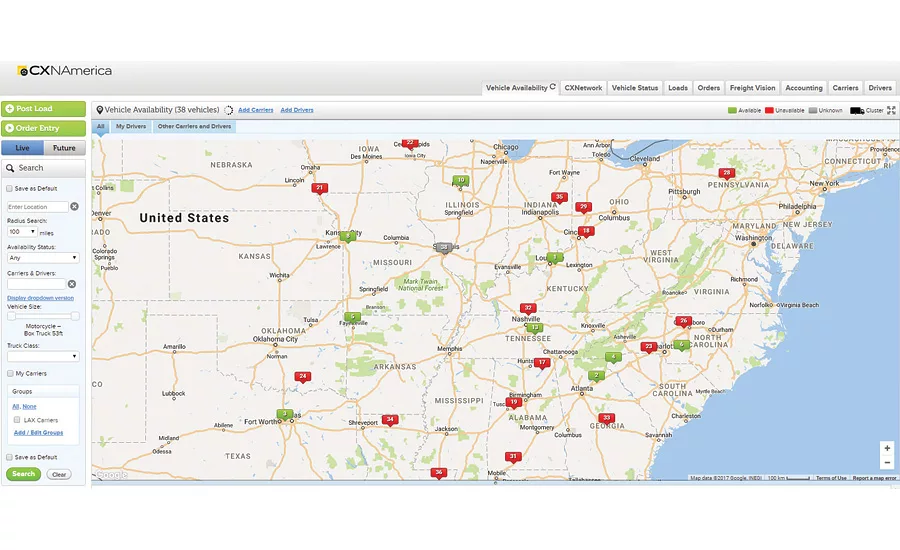The image size is (900, 550).
Task: Select red marker 18 near Cincinnati
Action: pos(585,231)
